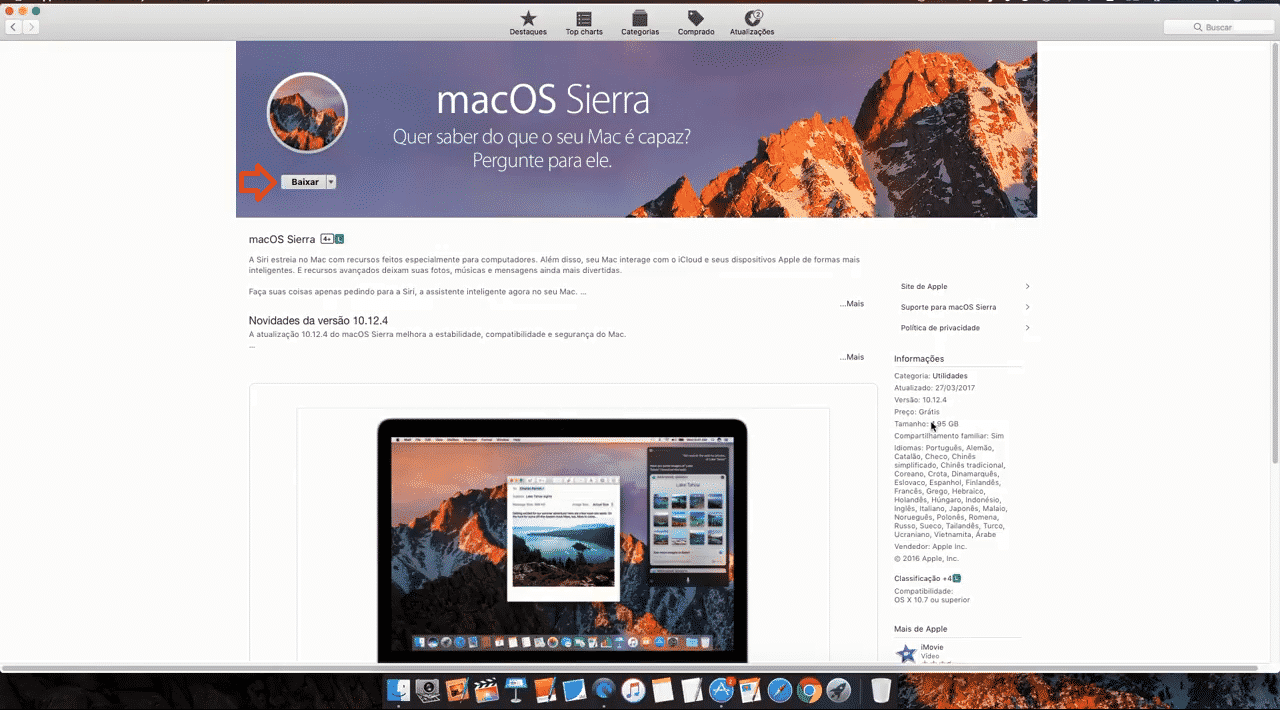
Task: Click the horizontal scrollbar at window bottom
Action: (x=630, y=668)
